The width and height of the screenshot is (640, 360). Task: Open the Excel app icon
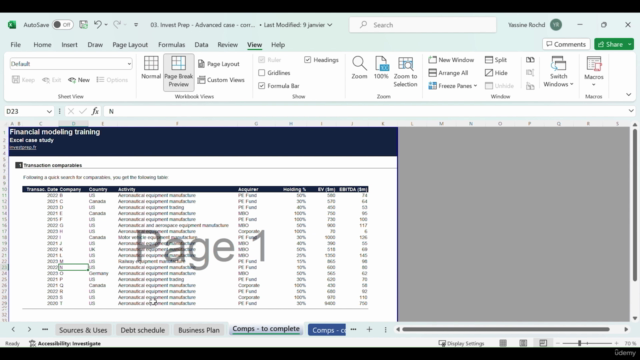(x=12, y=24)
